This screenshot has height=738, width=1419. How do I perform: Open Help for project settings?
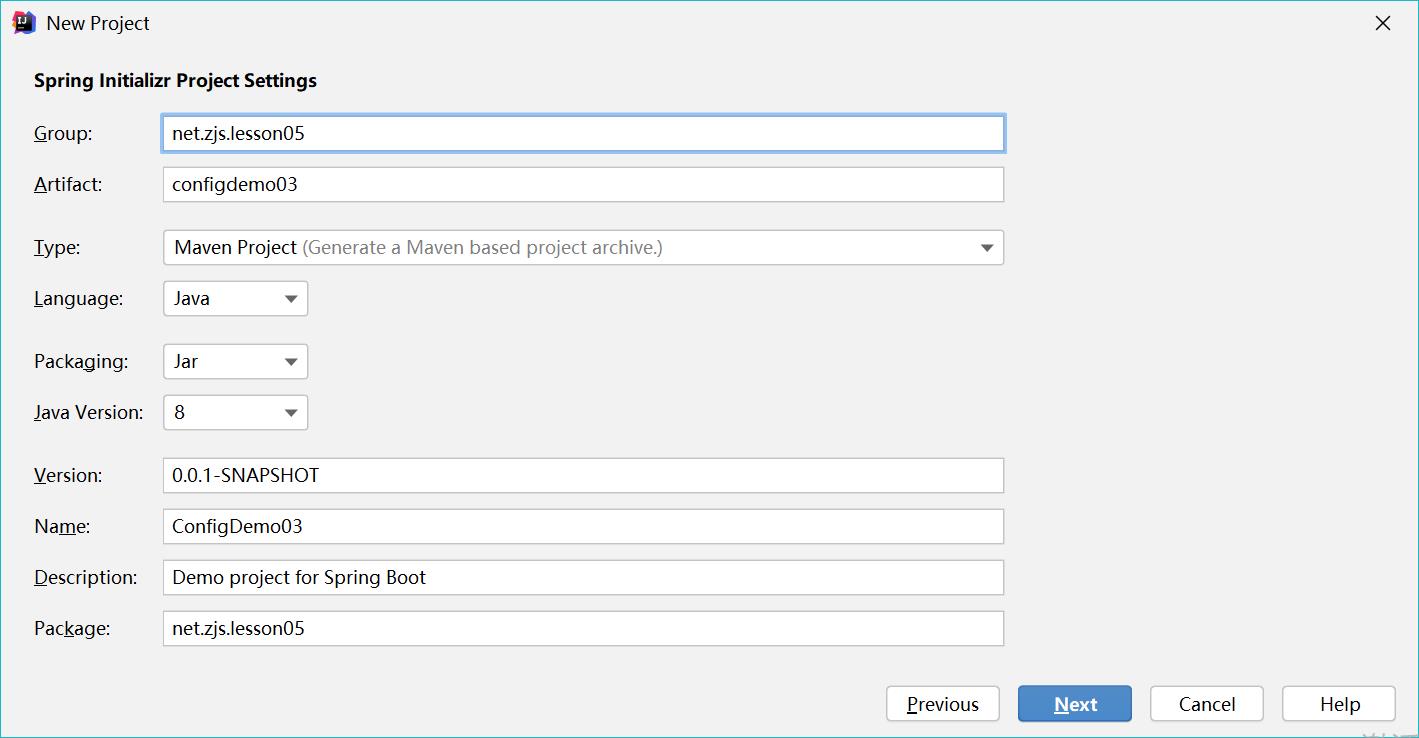1339,704
